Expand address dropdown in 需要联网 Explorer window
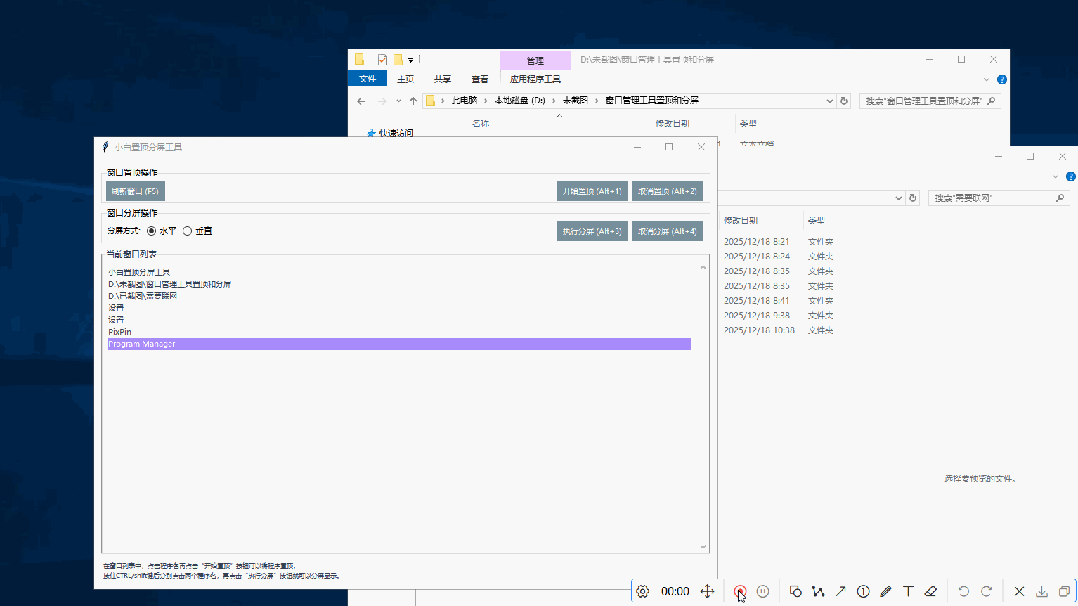 coord(898,198)
